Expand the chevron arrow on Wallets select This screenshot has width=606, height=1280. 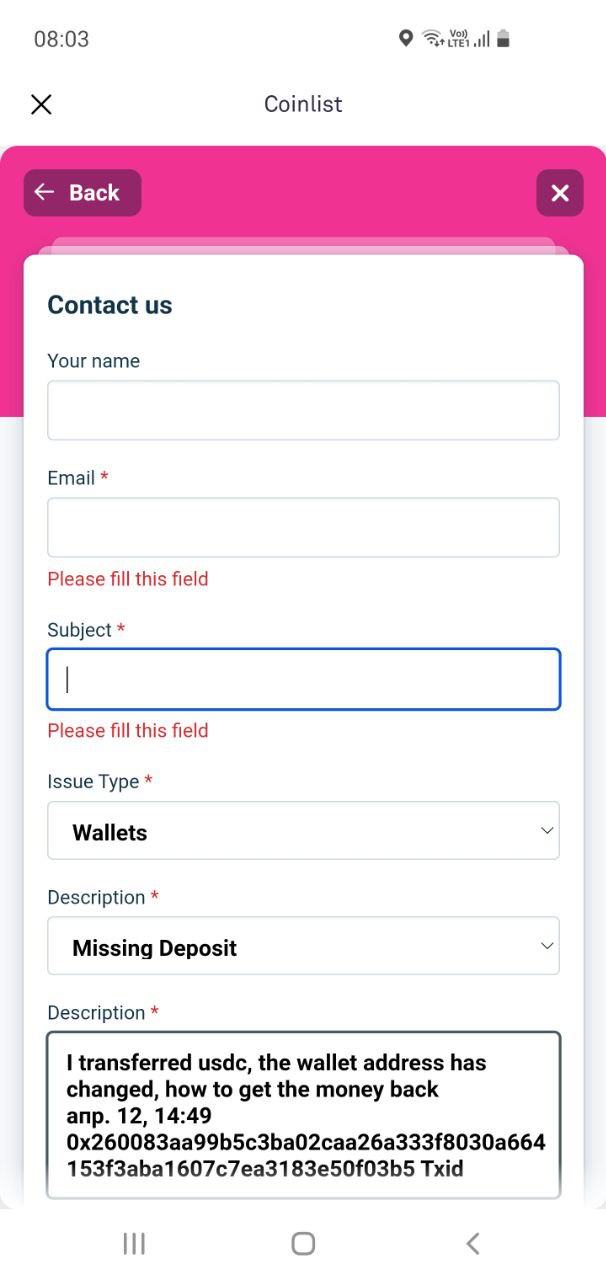pyautogui.click(x=547, y=831)
